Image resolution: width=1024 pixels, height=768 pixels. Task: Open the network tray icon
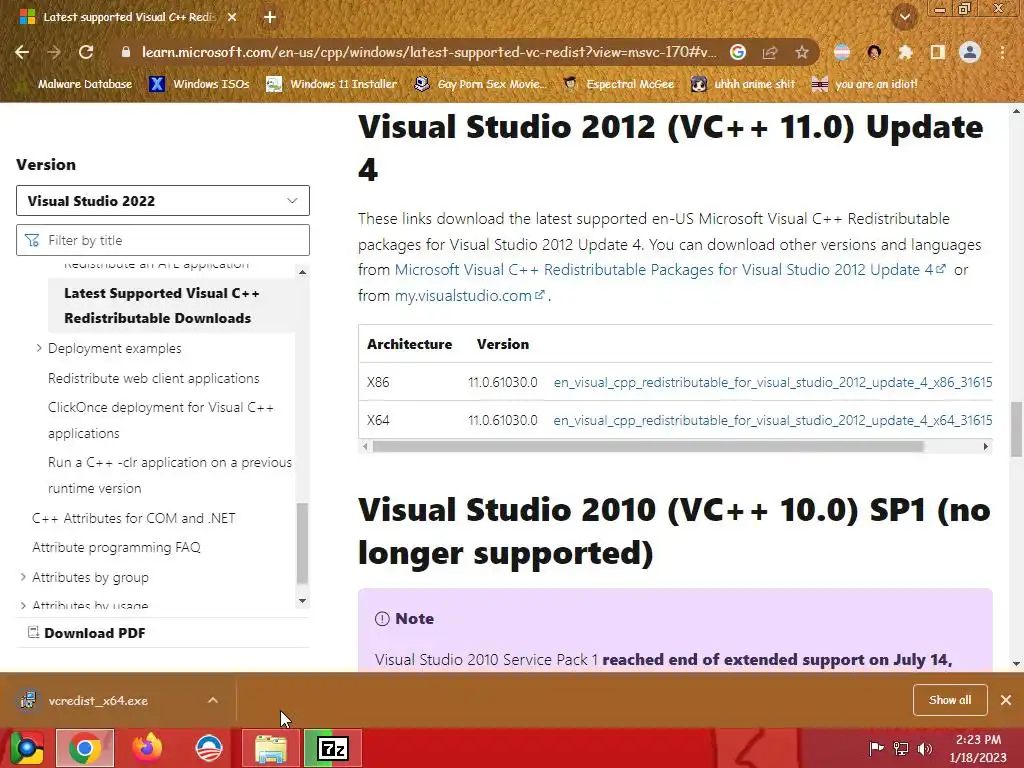click(901, 748)
